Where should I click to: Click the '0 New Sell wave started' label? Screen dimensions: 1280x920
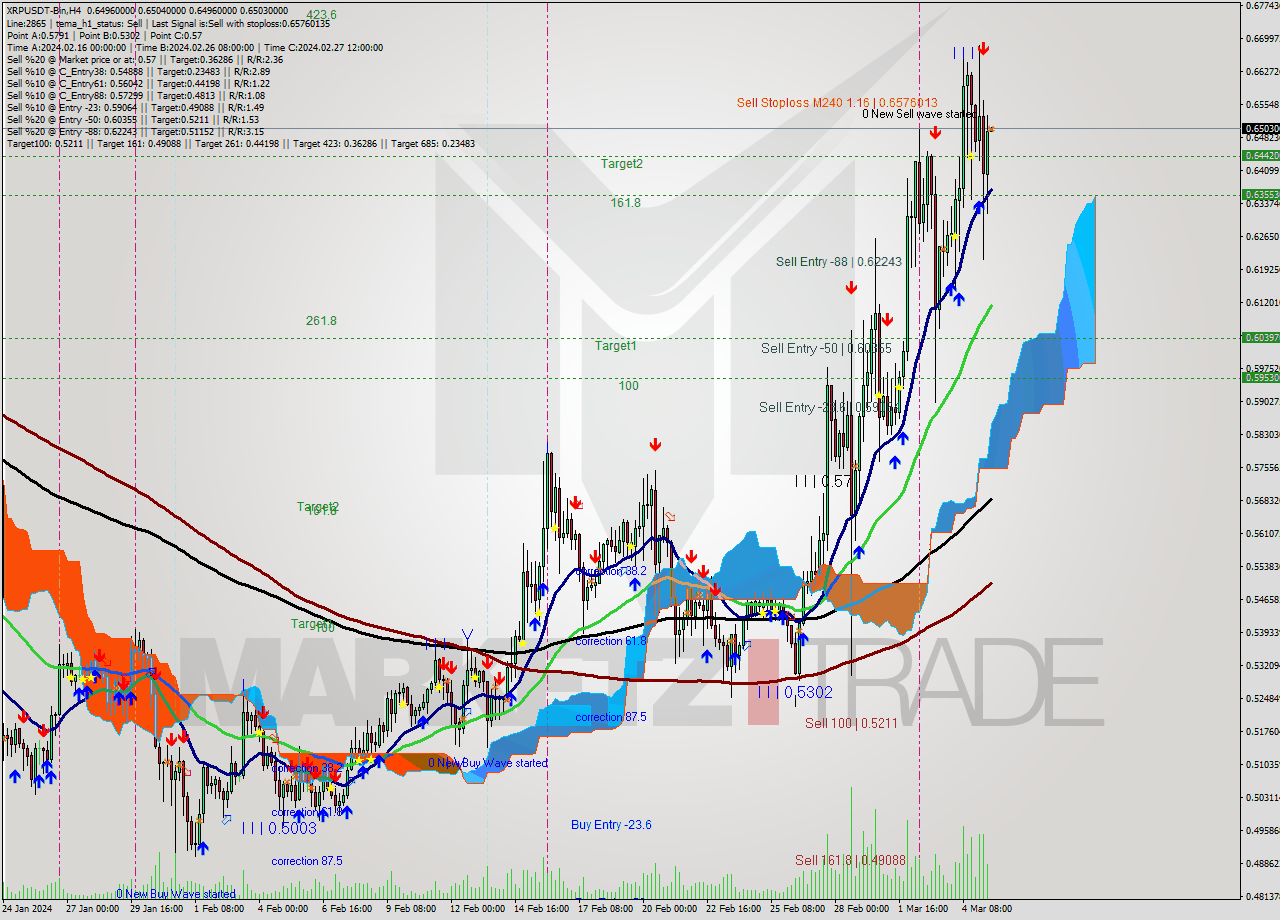919,114
